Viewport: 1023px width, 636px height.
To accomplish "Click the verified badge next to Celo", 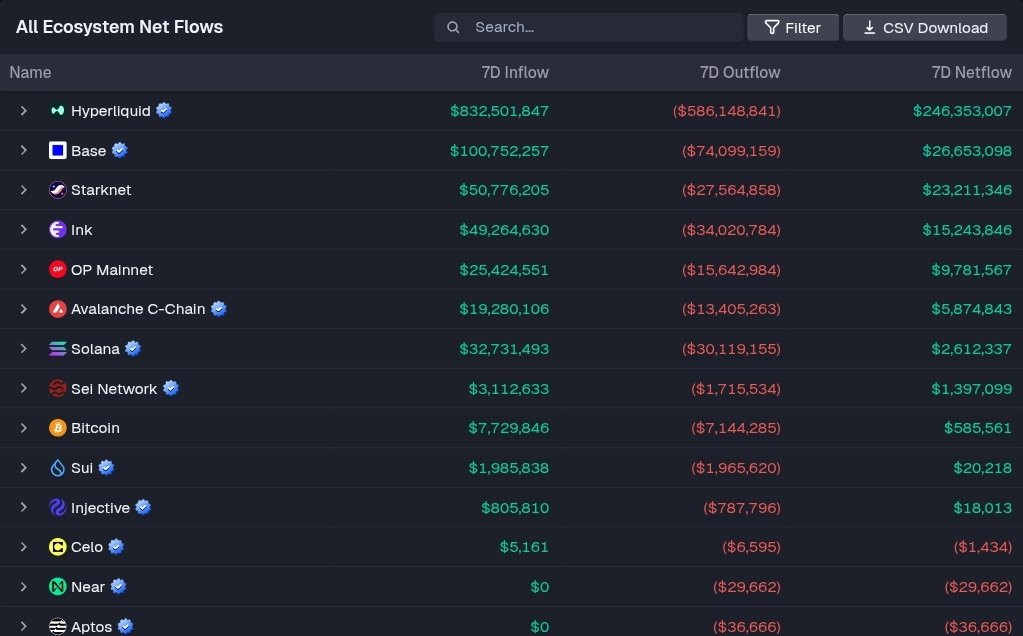I will point(116,547).
